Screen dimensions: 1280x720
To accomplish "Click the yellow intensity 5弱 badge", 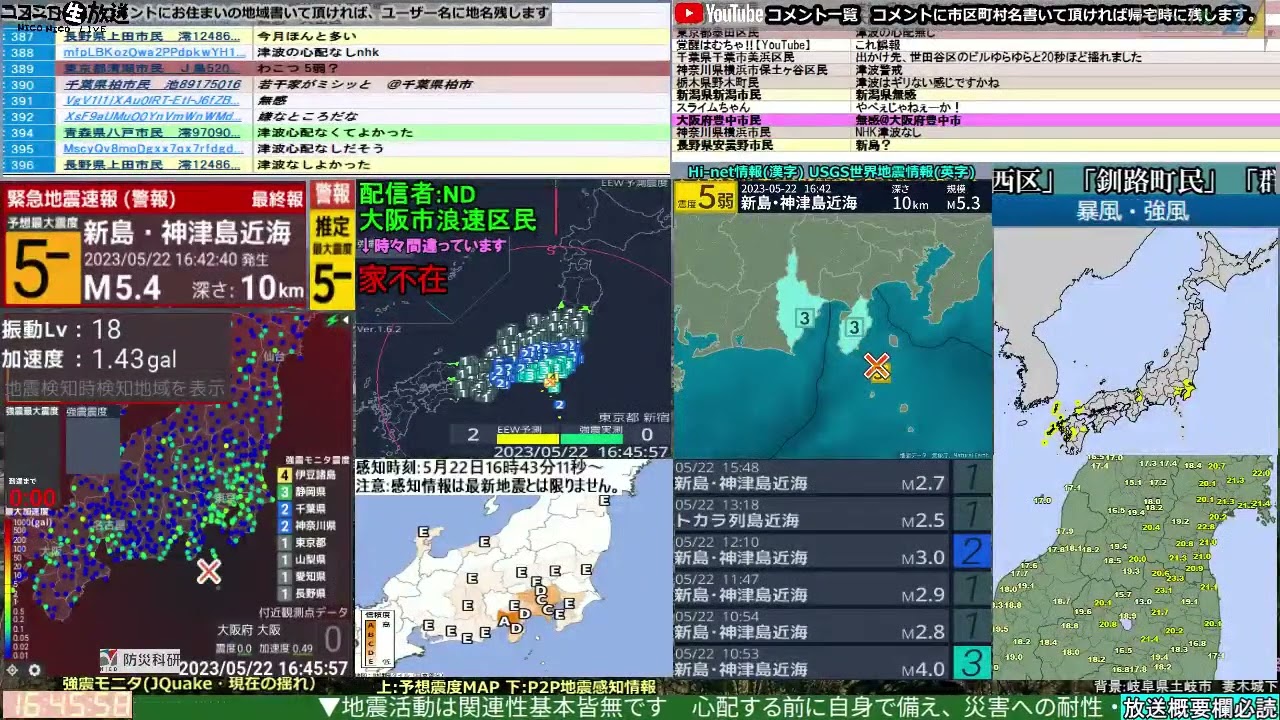I will [704, 197].
